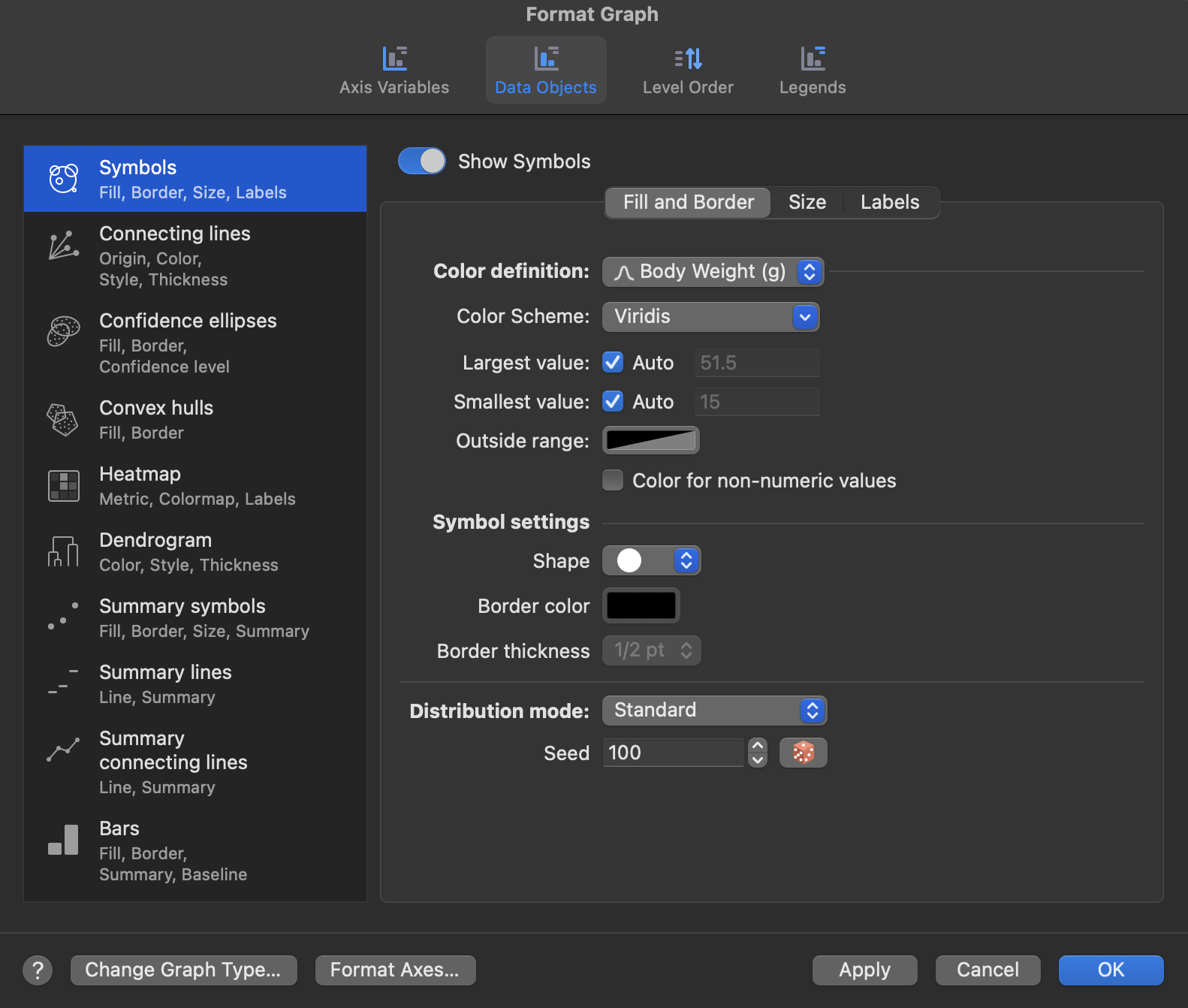Open the Border thickness 1/2 pt dropdown
1188x1008 pixels.
tap(651, 650)
